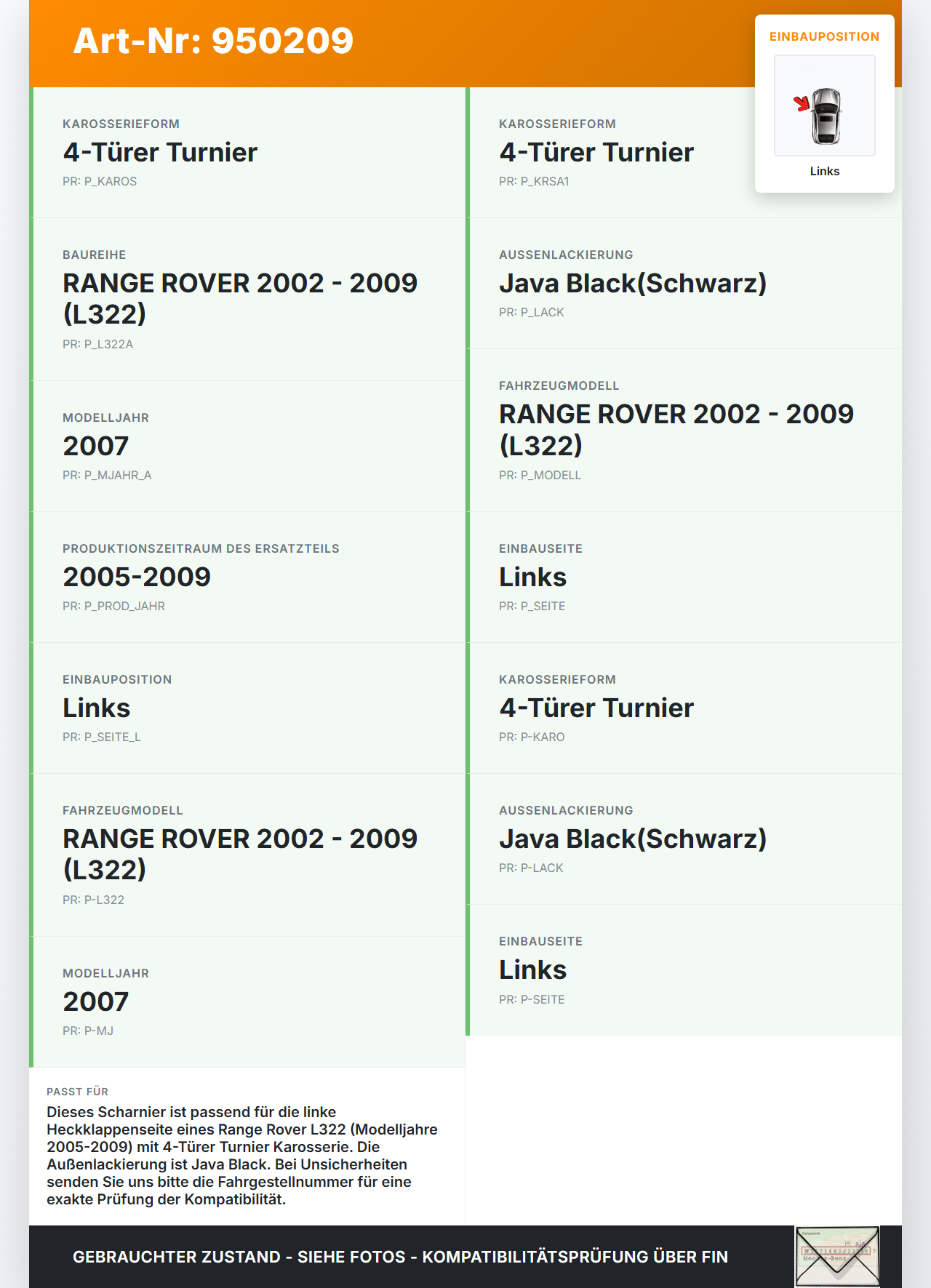Select the PR: P_KRSA1 code

click(534, 182)
